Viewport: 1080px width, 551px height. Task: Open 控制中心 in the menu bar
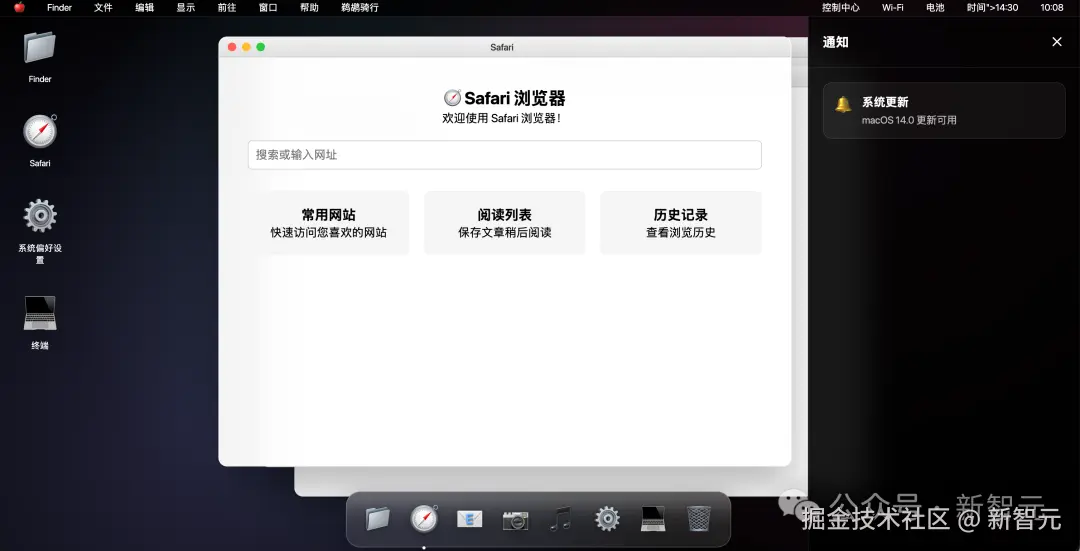[x=840, y=8]
